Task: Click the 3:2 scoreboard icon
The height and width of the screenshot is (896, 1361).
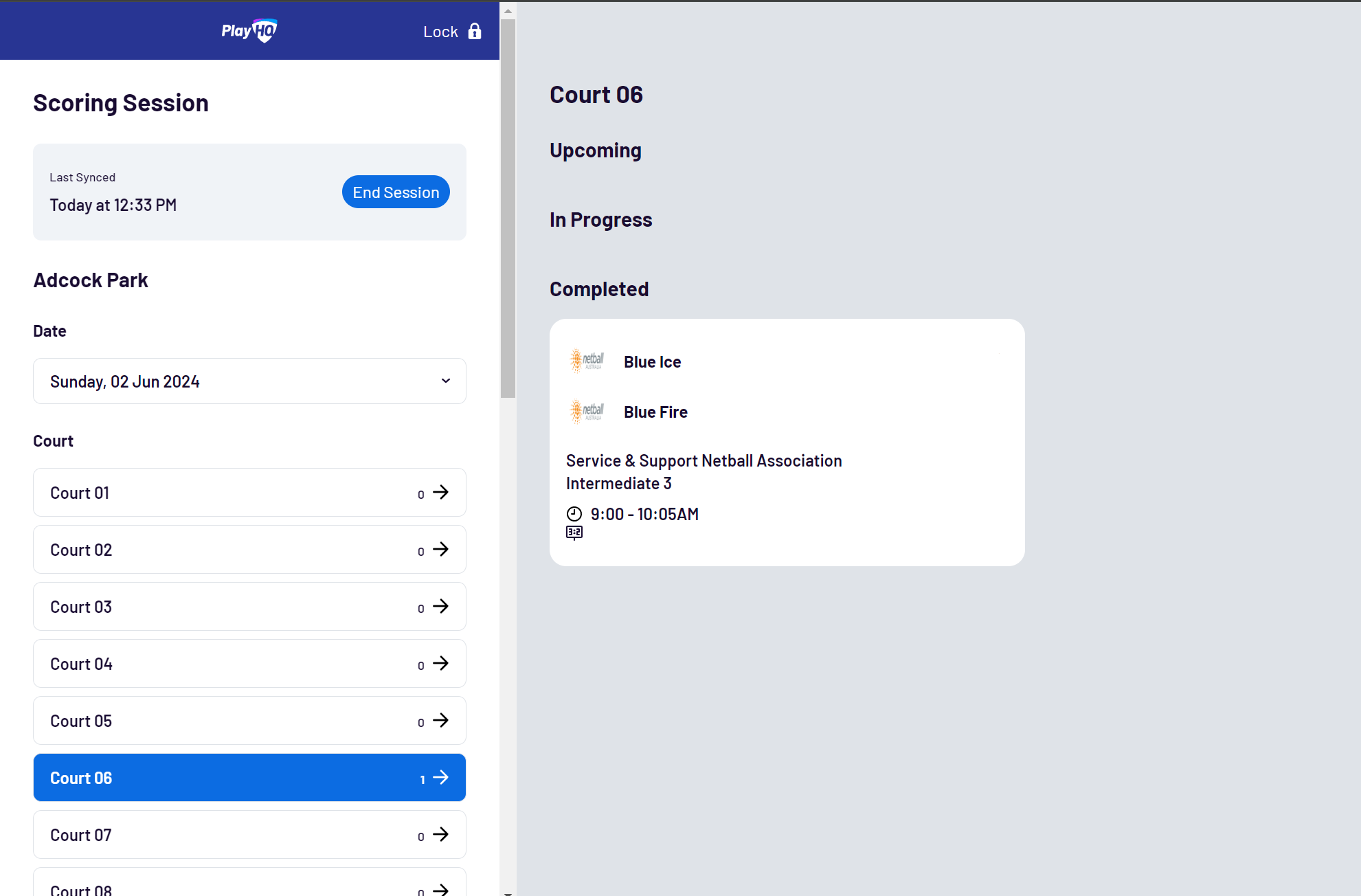Action: tap(574, 532)
